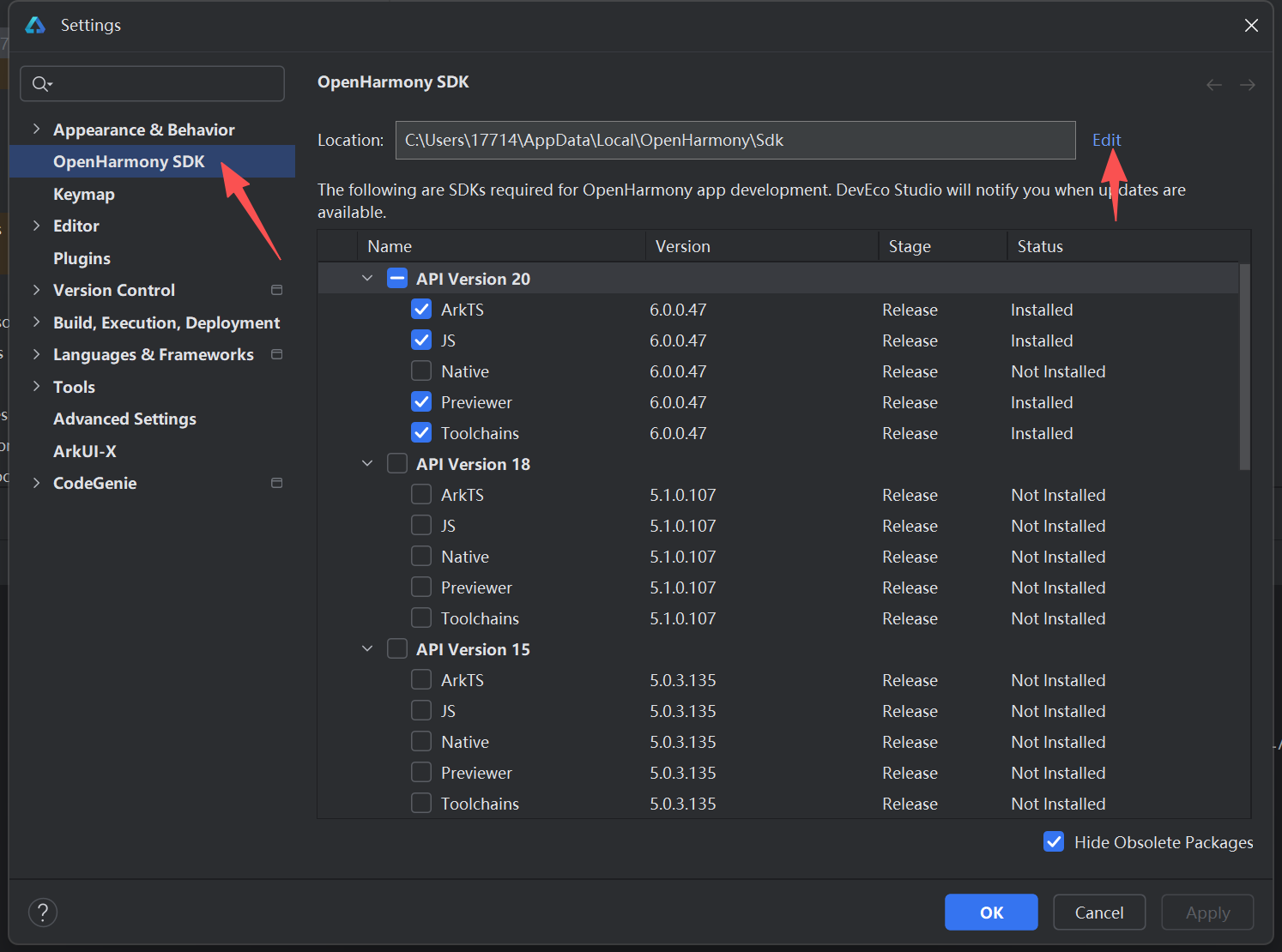1282x952 pixels.
Task: Open the help question mark icon
Action: click(x=43, y=913)
